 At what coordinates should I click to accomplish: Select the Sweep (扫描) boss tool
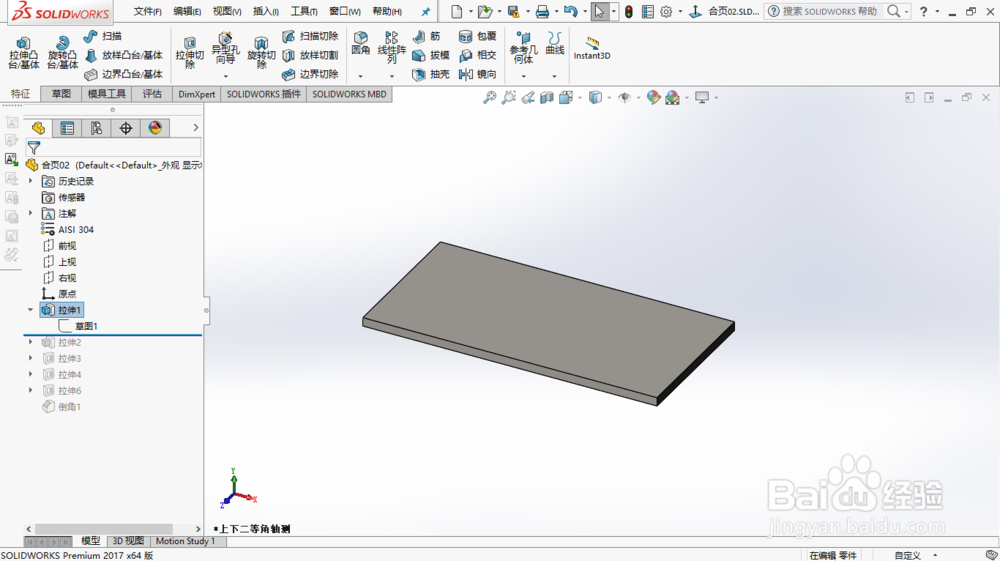point(103,36)
